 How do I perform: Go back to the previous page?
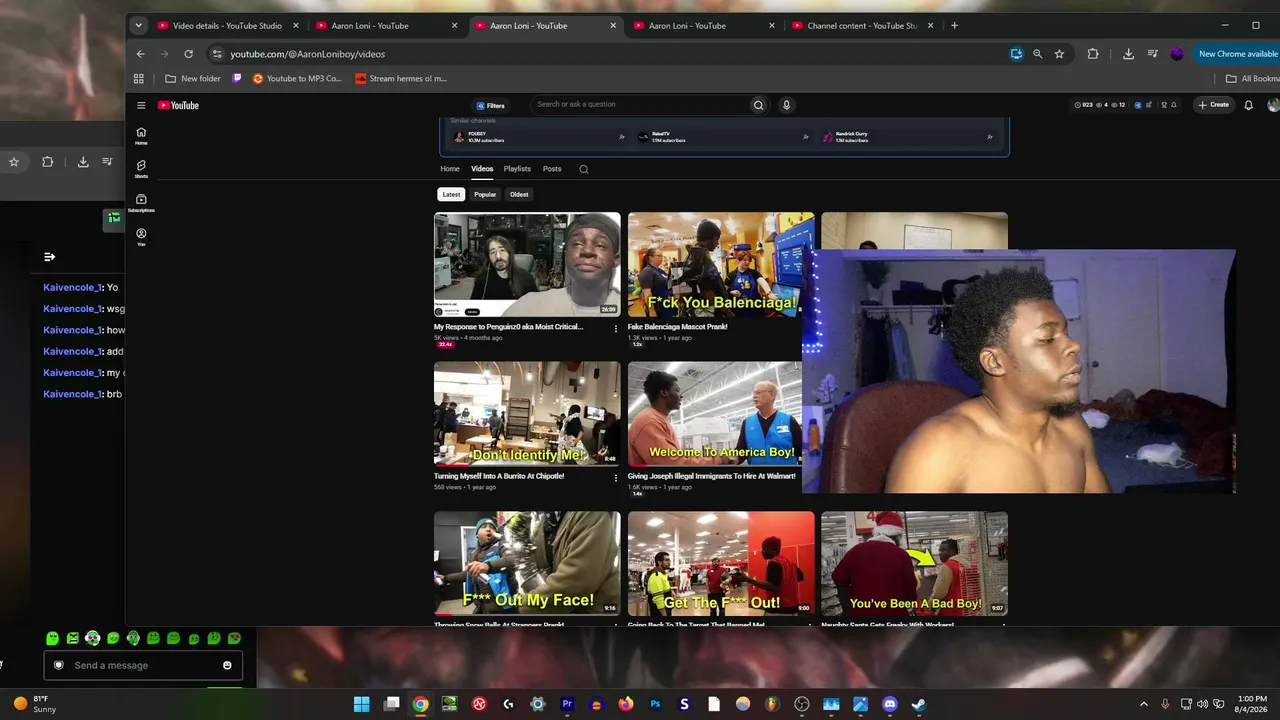point(140,54)
